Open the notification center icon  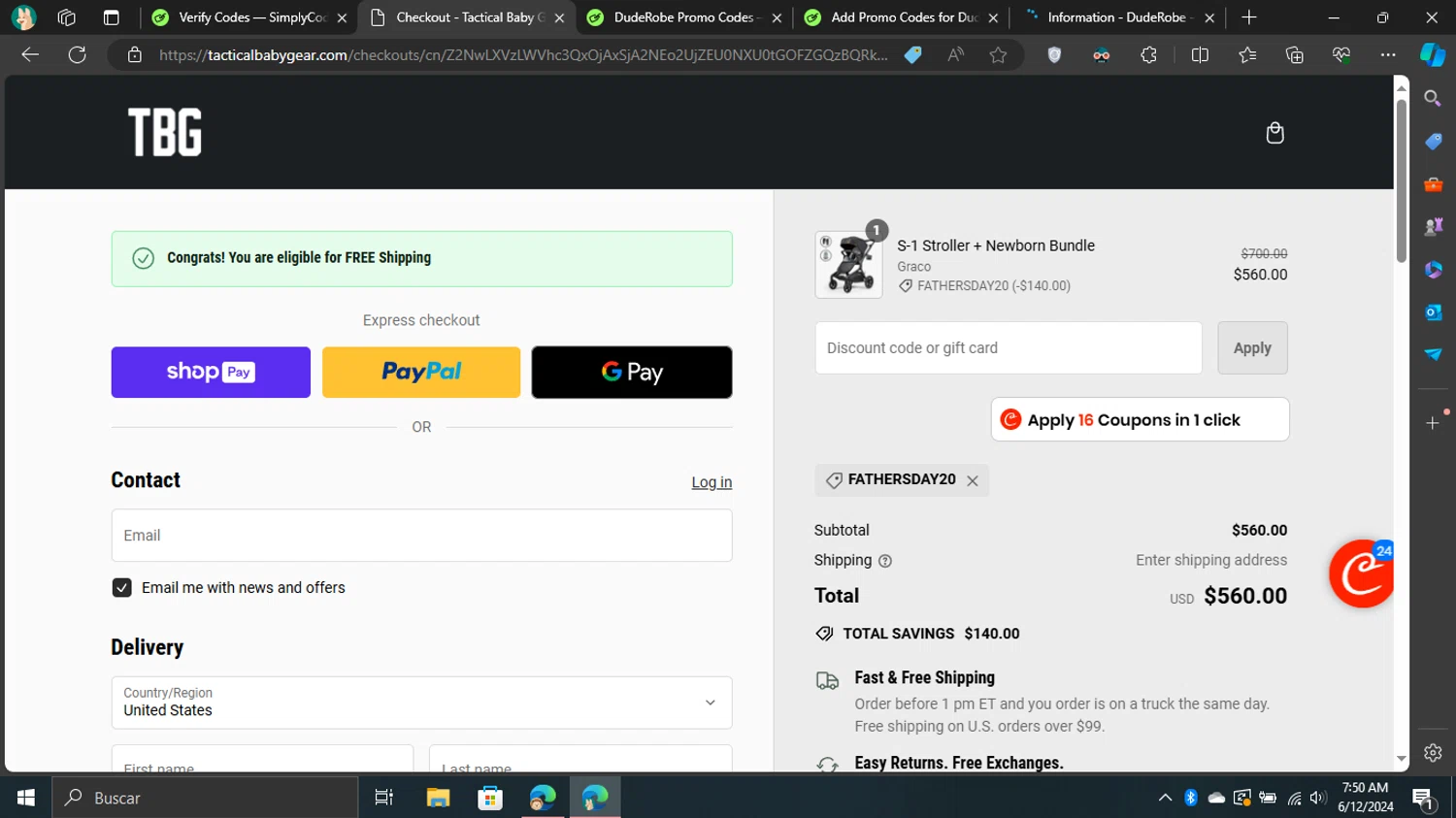pos(1424,798)
